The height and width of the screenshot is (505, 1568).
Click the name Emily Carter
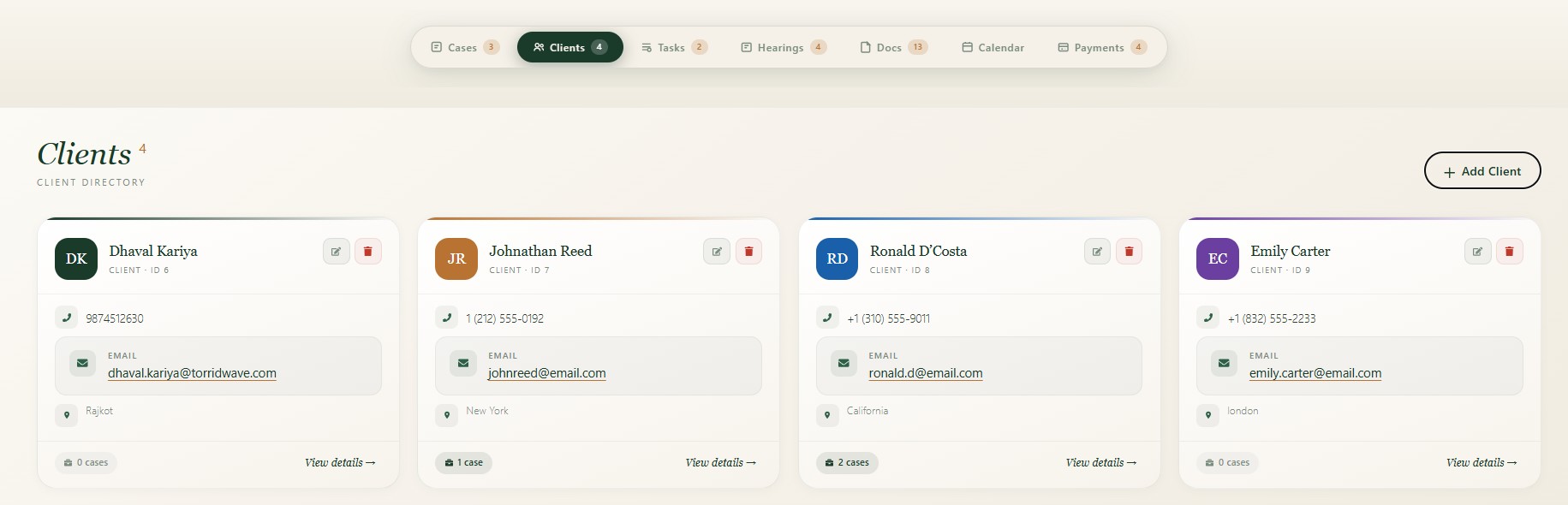[x=1291, y=251]
